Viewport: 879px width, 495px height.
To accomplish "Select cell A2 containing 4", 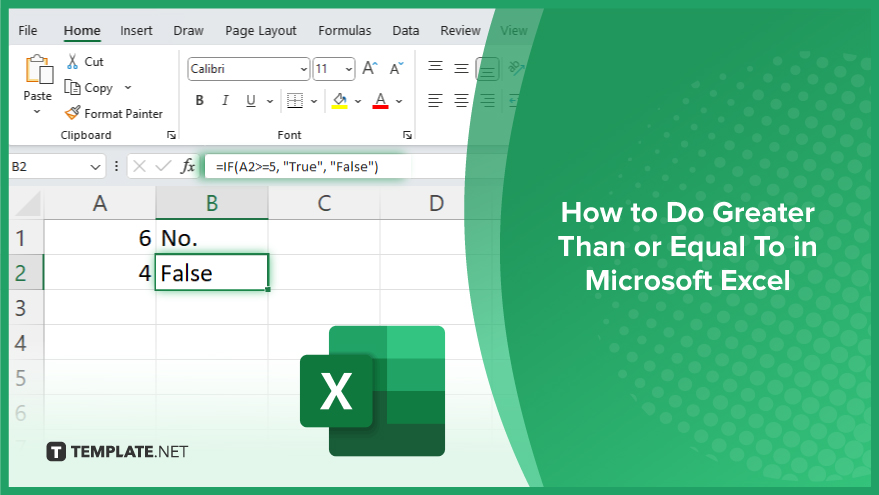I will pos(100,272).
